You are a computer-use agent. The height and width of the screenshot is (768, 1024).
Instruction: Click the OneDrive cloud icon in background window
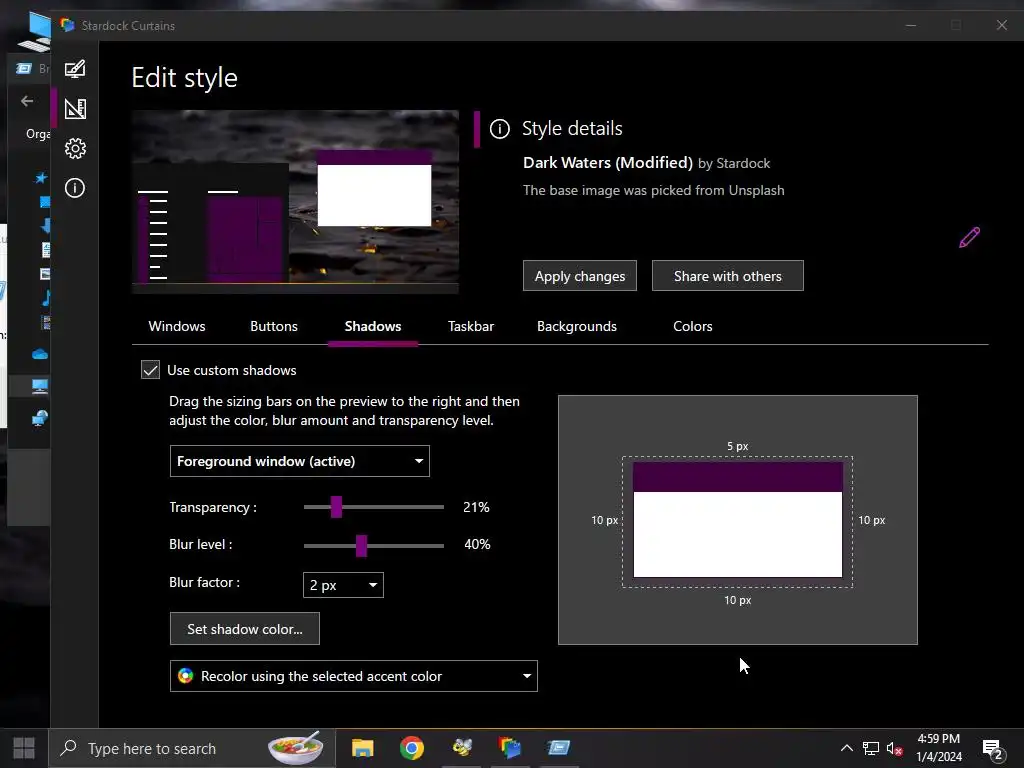point(39,354)
